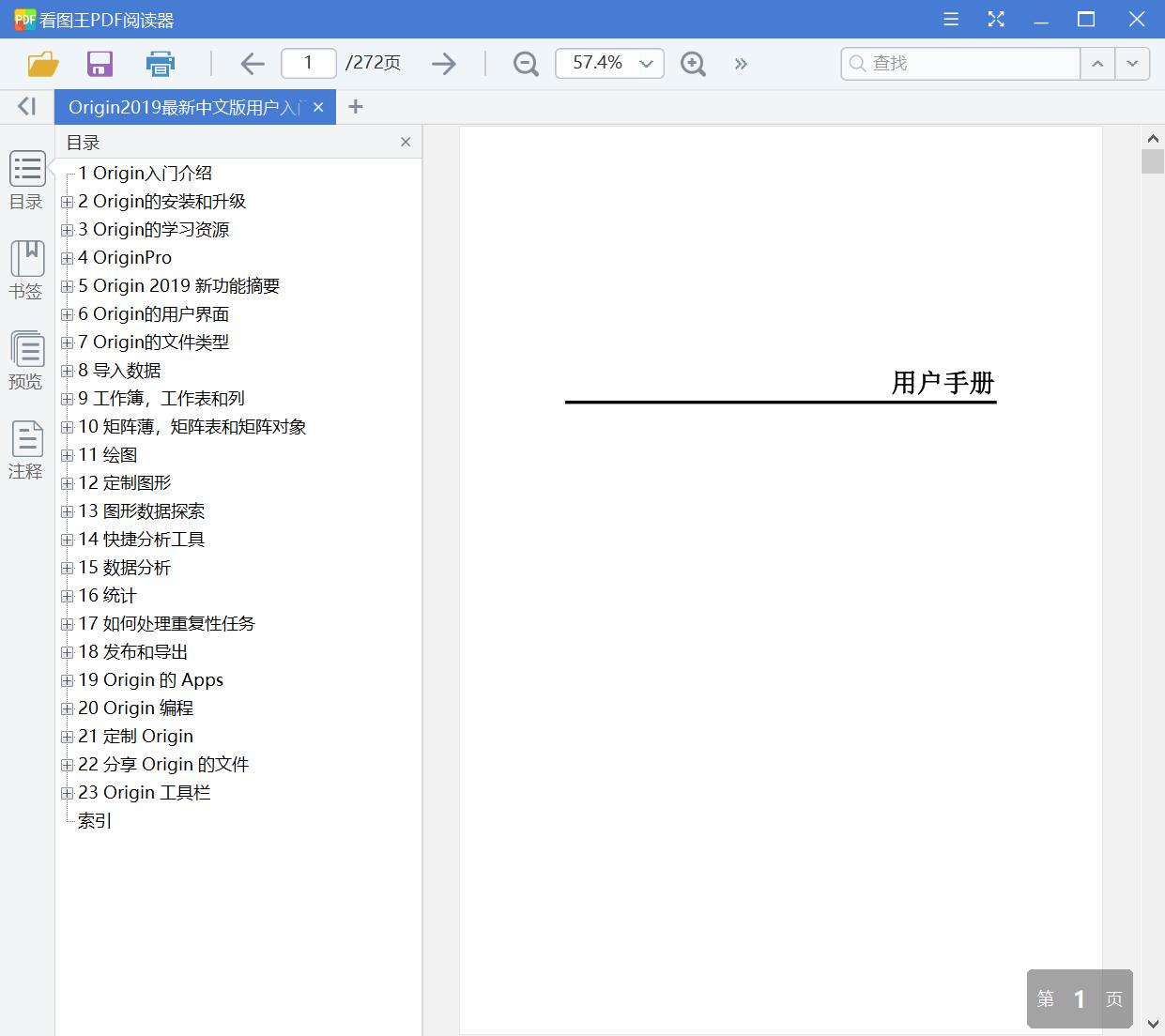Image resolution: width=1165 pixels, height=1036 pixels.
Task: Show more toolbar options chevron
Action: pyautogui.click(x=741, y=64)
